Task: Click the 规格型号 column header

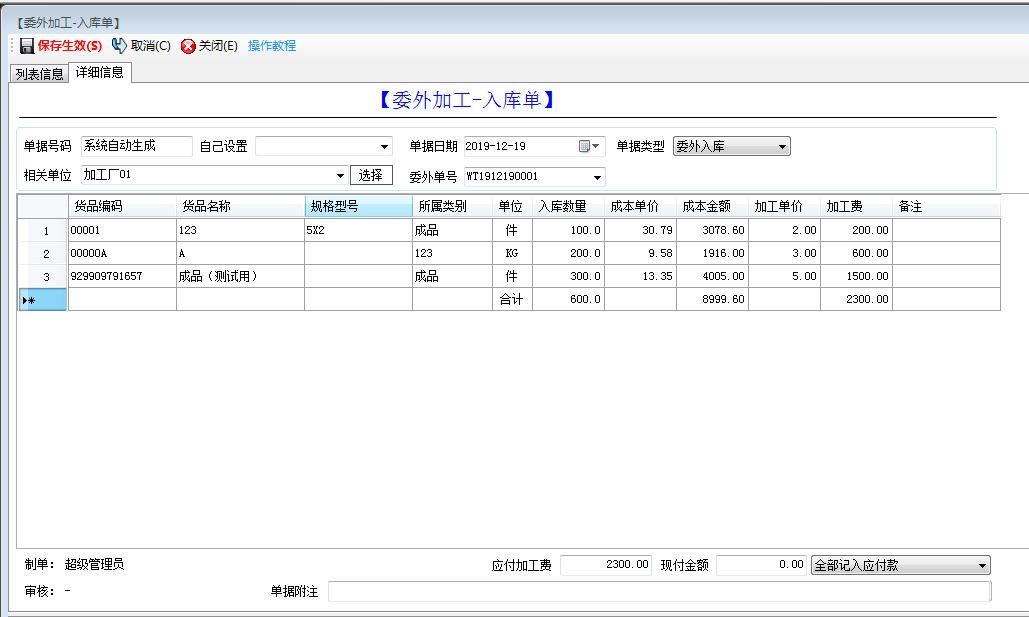Action: click(x=358, y=207)
